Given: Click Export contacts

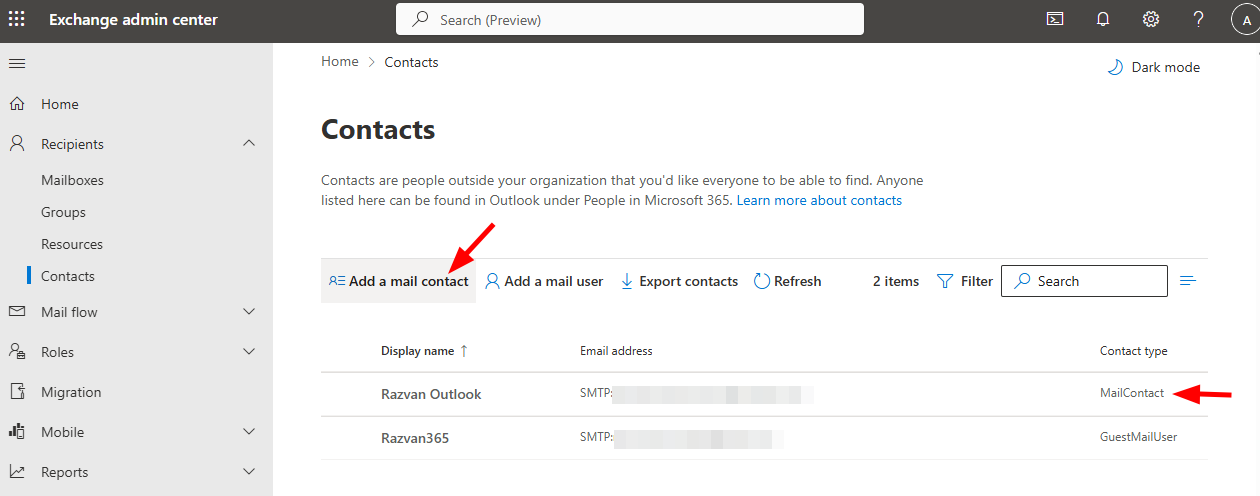Looking at the screenshot, I should click(x=679, y=281).
